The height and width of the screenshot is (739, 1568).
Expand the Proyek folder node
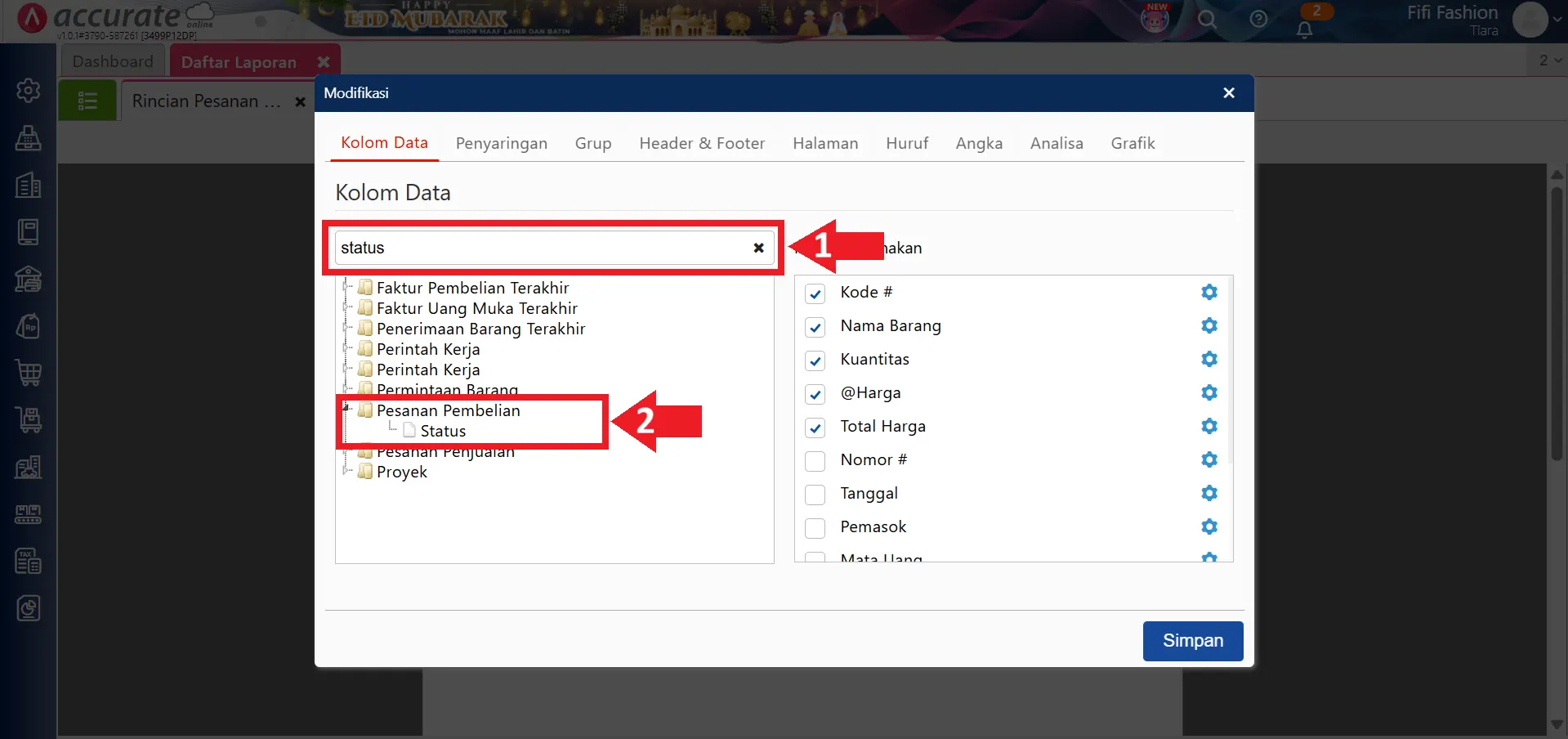(346, 472)
